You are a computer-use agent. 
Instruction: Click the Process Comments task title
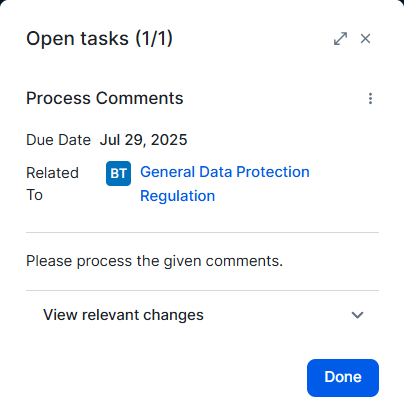click(105, 98)
